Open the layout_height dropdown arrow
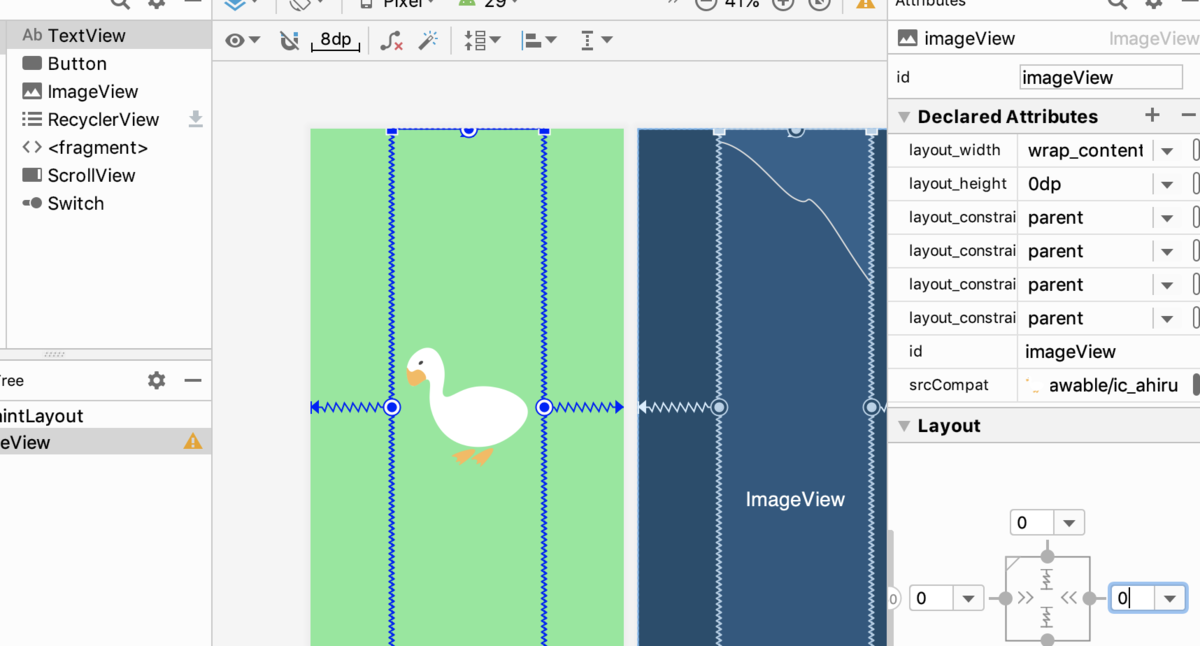Viewport: 1200px width, 646px height. pyautogui.click(x=1167, y=185)
